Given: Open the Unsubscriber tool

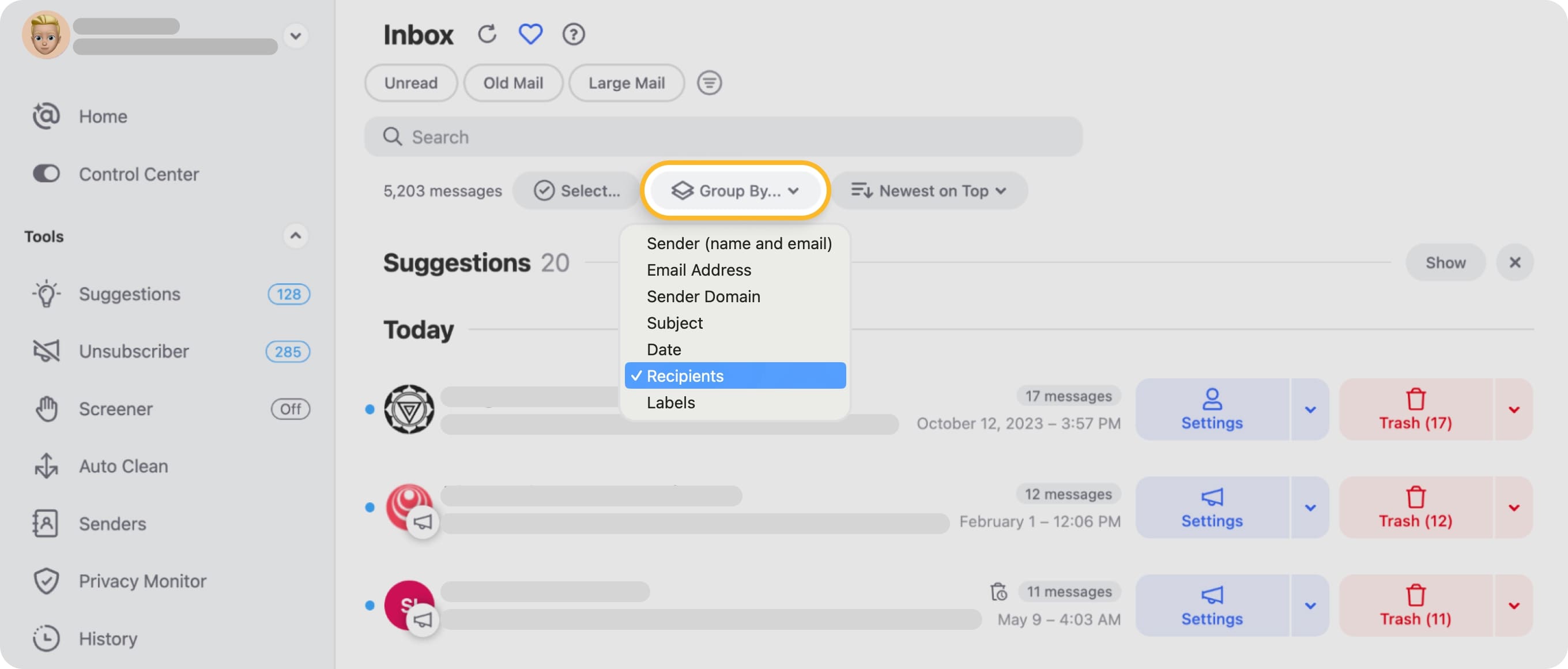Looking at the screenshot, I should click(x=133, y=351).
